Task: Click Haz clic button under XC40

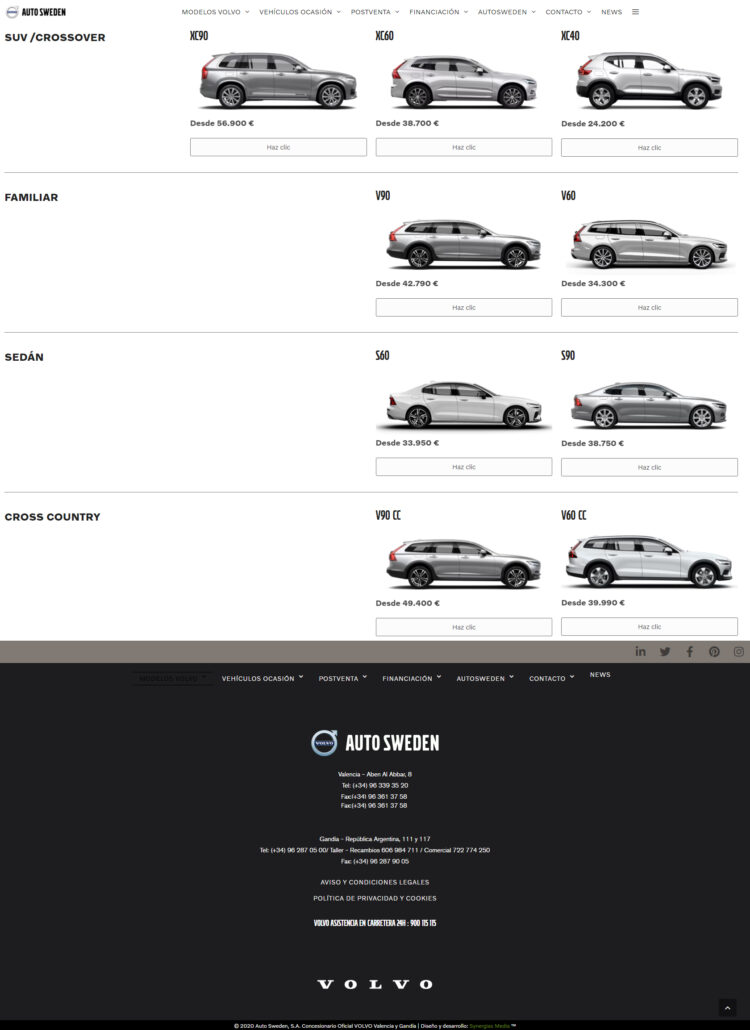Action: coord(650,148)
